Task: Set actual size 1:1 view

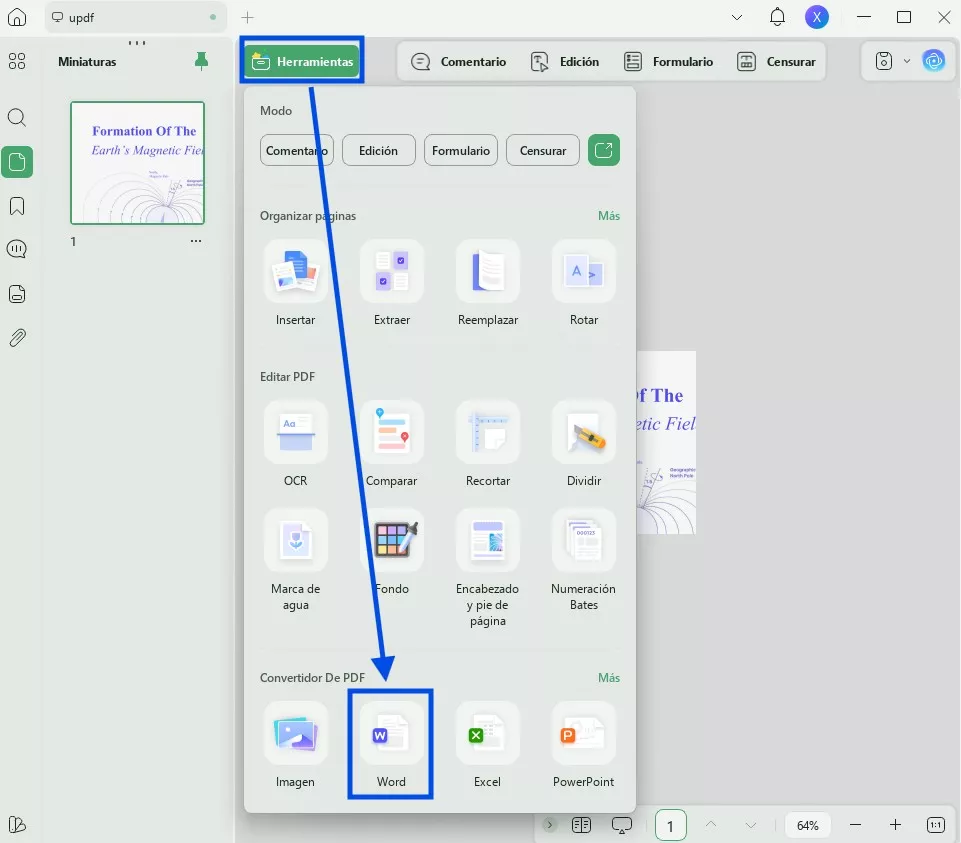Action: point(936,825)
